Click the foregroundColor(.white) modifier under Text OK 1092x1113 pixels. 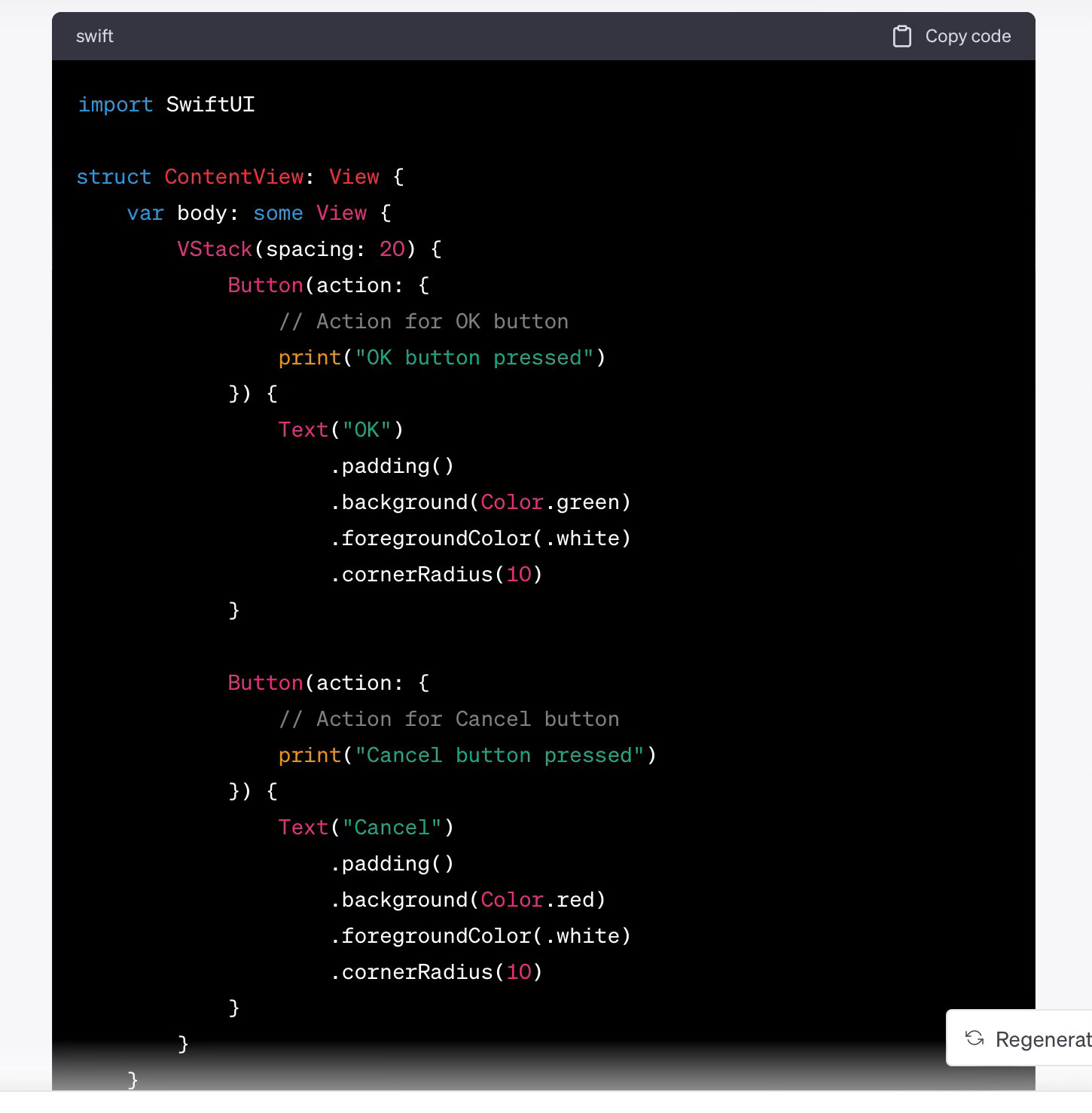[482, 538]
